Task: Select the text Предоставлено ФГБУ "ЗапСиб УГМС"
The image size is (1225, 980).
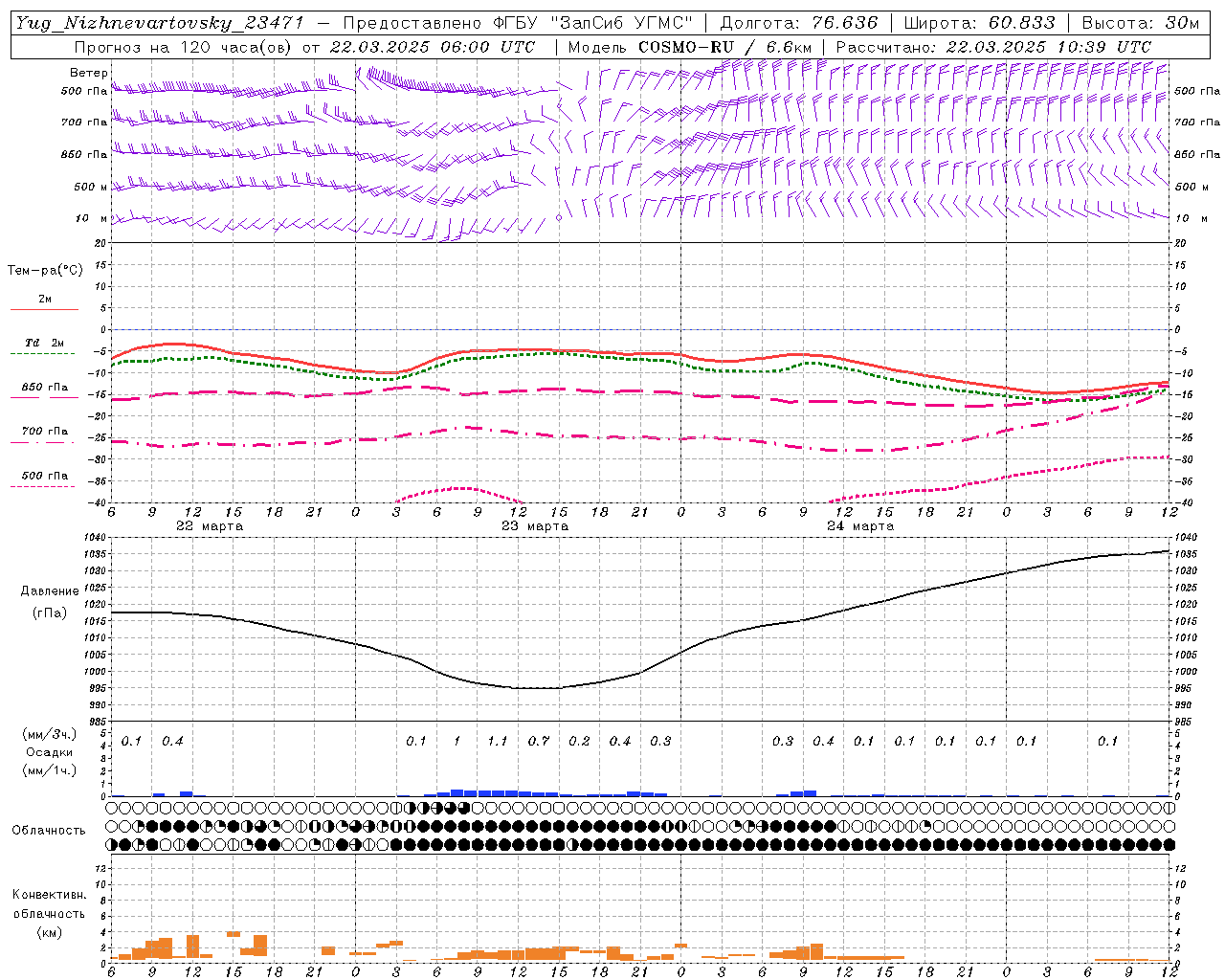Action: [x=518, y=23]
